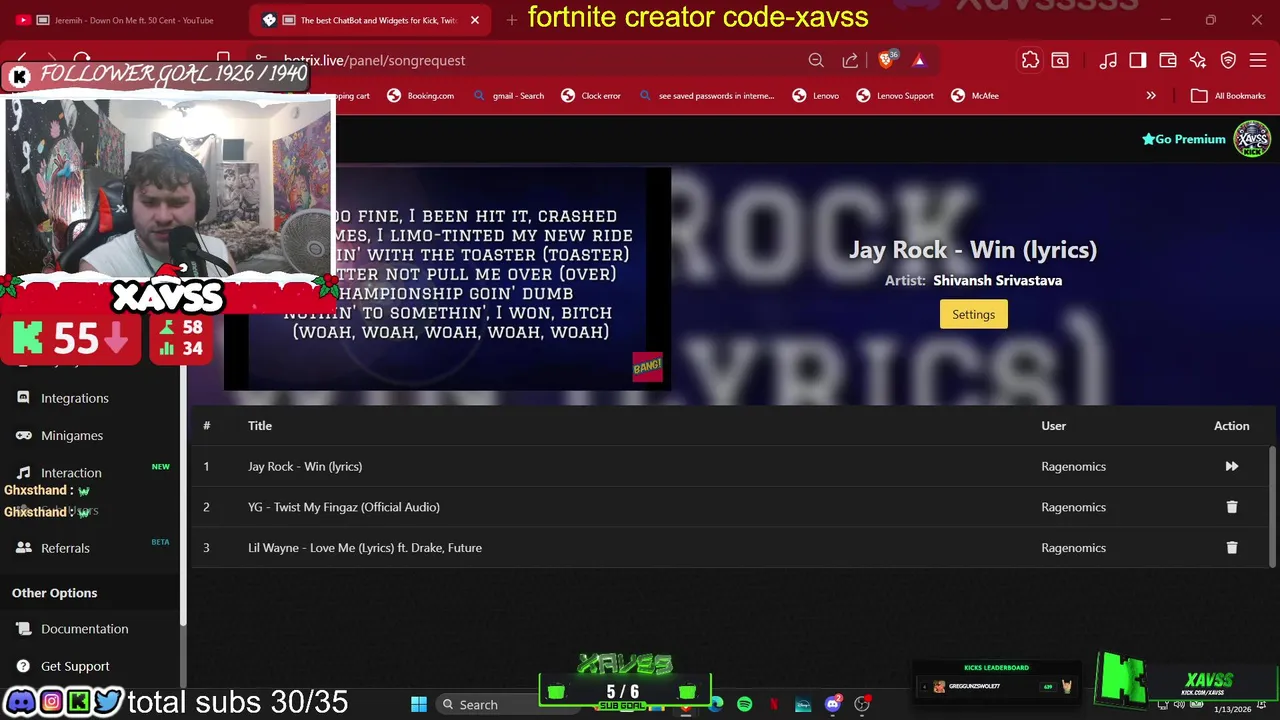The height and width of the screenshot is (720, 1280).
Task: Toggle the browser sidebar panel icon
Action: 1138,60
